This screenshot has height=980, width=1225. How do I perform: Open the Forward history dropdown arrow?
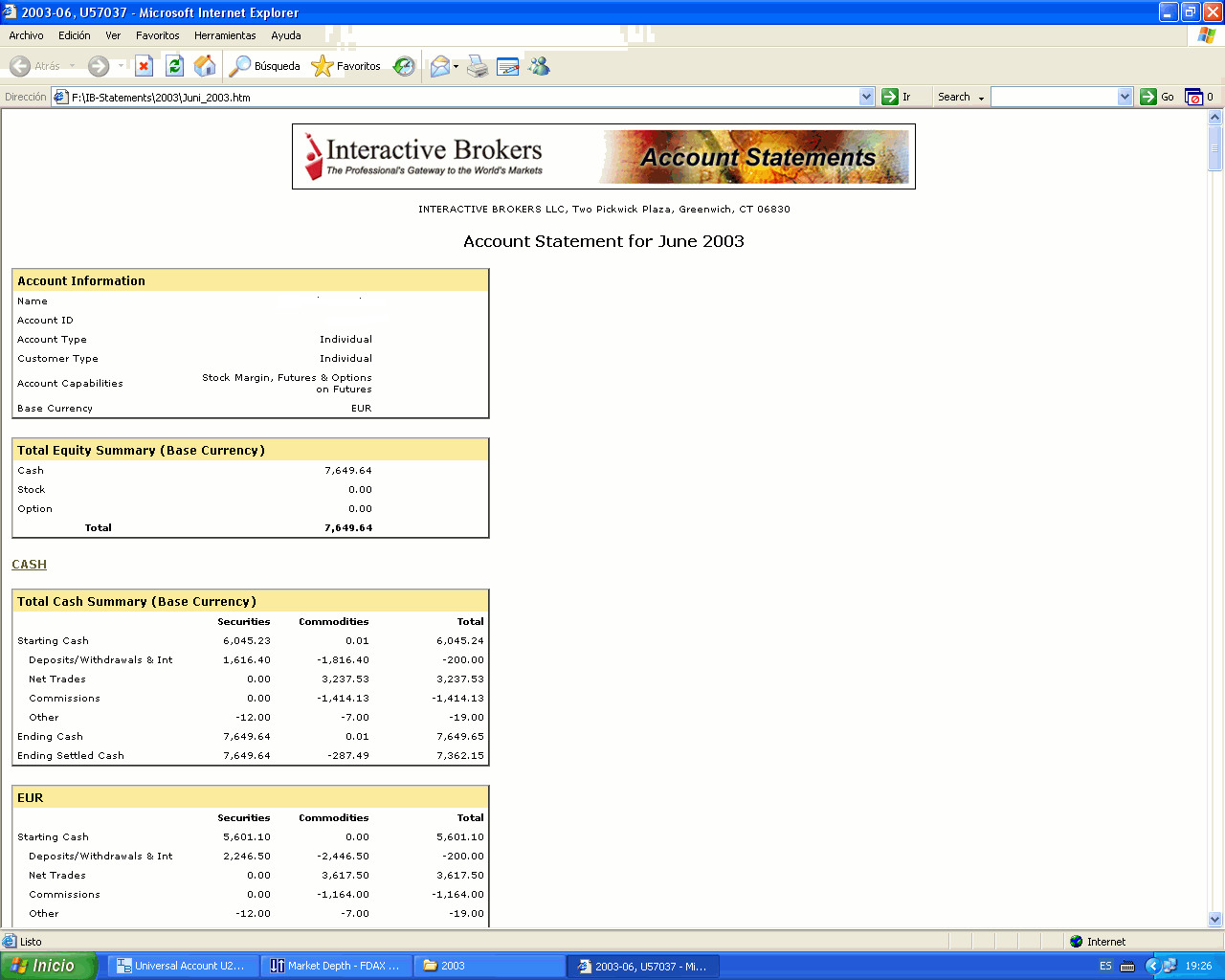[x=121, y=66]
